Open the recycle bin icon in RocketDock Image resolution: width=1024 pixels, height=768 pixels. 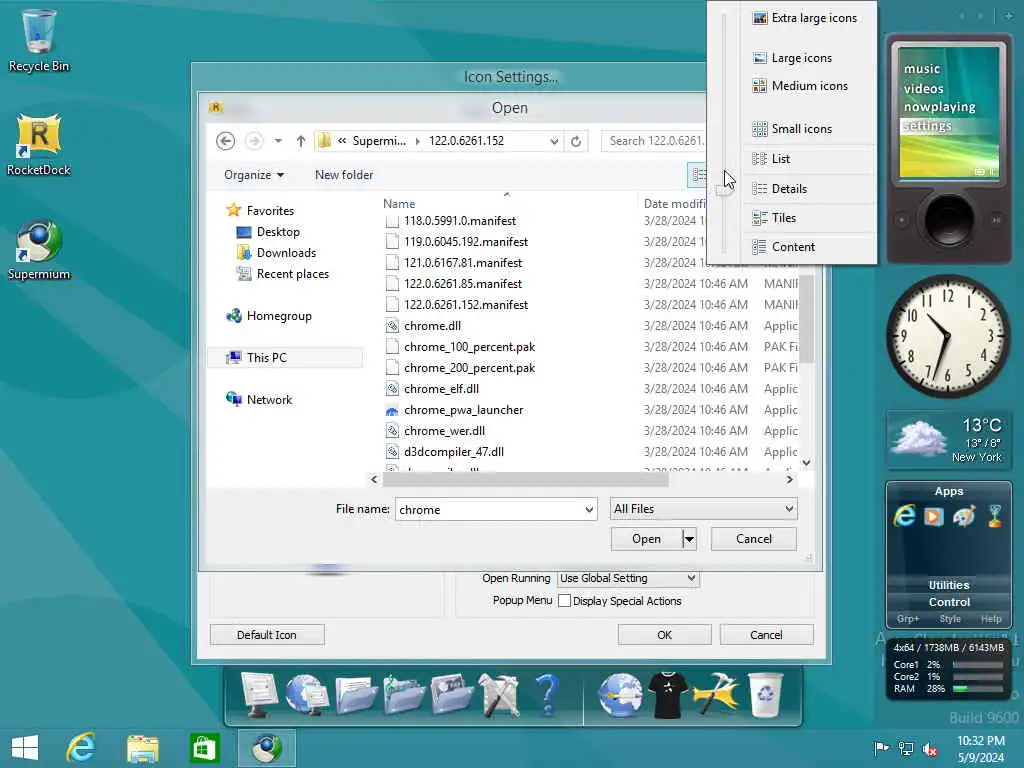click(765, 695)
